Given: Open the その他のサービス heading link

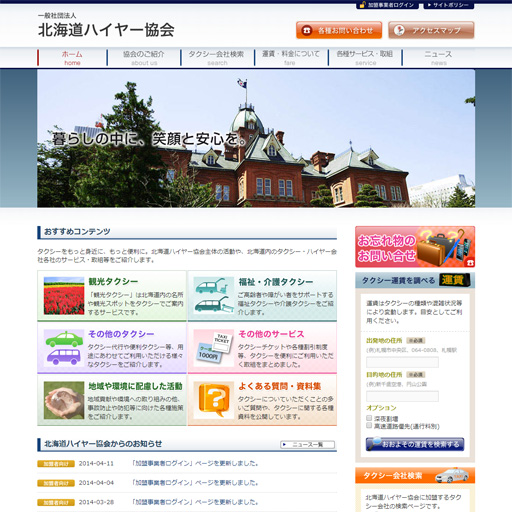Looking at the screenshot, I should (271, 334).
